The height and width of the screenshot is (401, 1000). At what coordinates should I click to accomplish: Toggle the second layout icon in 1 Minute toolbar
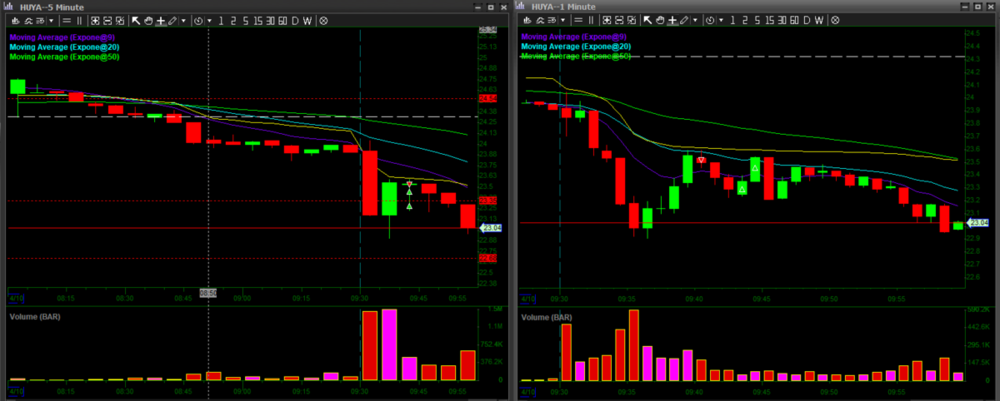[619, 21]
